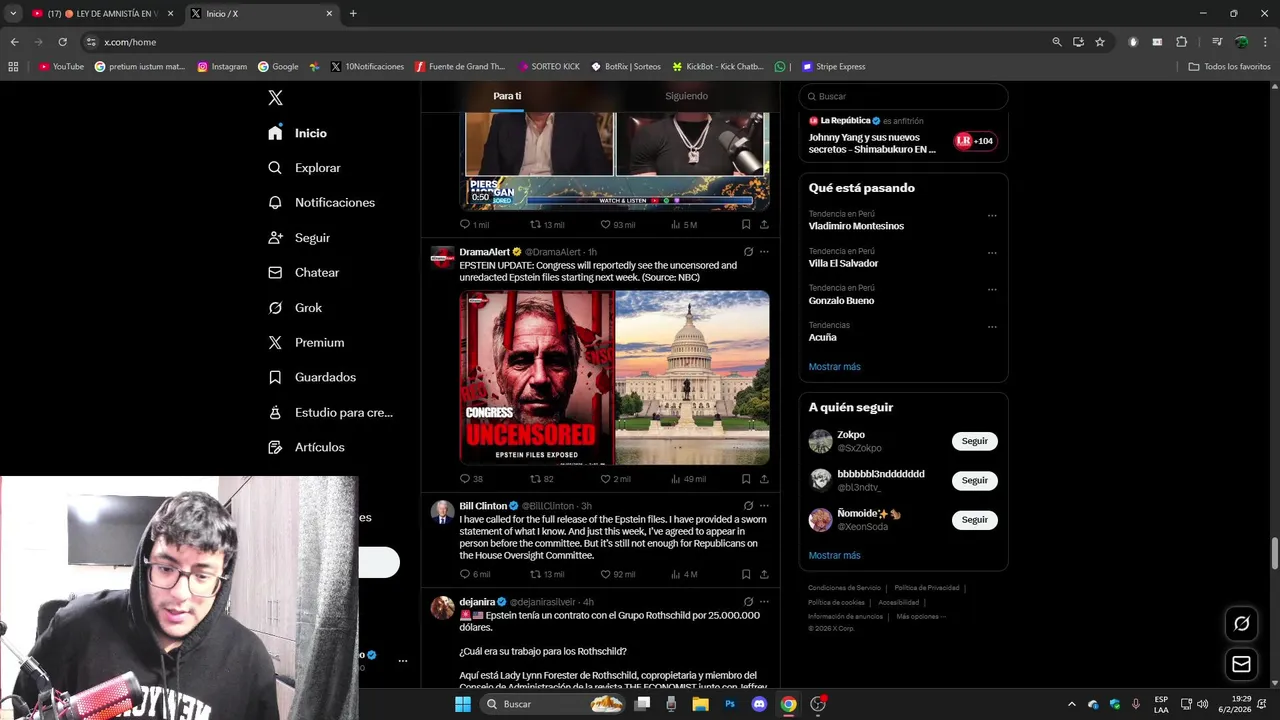Switch to LEY DE AMNISTÍA browser tab
The height and width of the screenshot is (720, 1280).
point(103,14)
